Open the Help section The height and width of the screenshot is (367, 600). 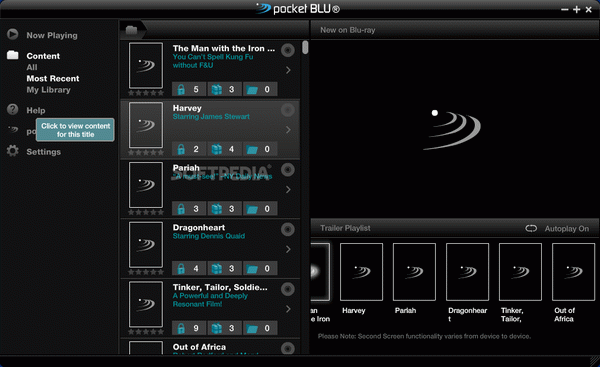pos(36,111)
